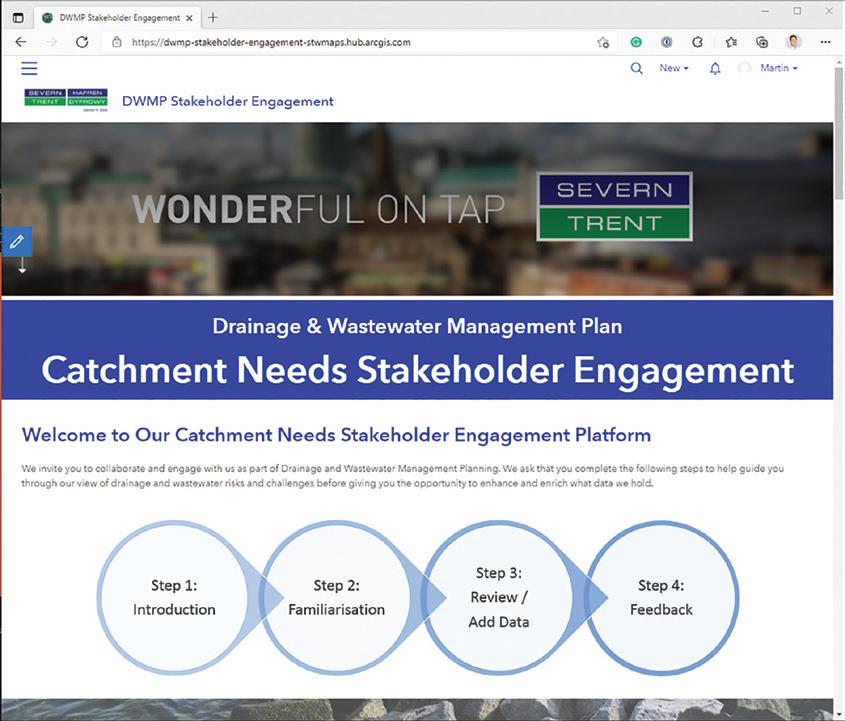Open the notifications bell
Viewport: 845px width, 721px height.
[x=715, y=68]
